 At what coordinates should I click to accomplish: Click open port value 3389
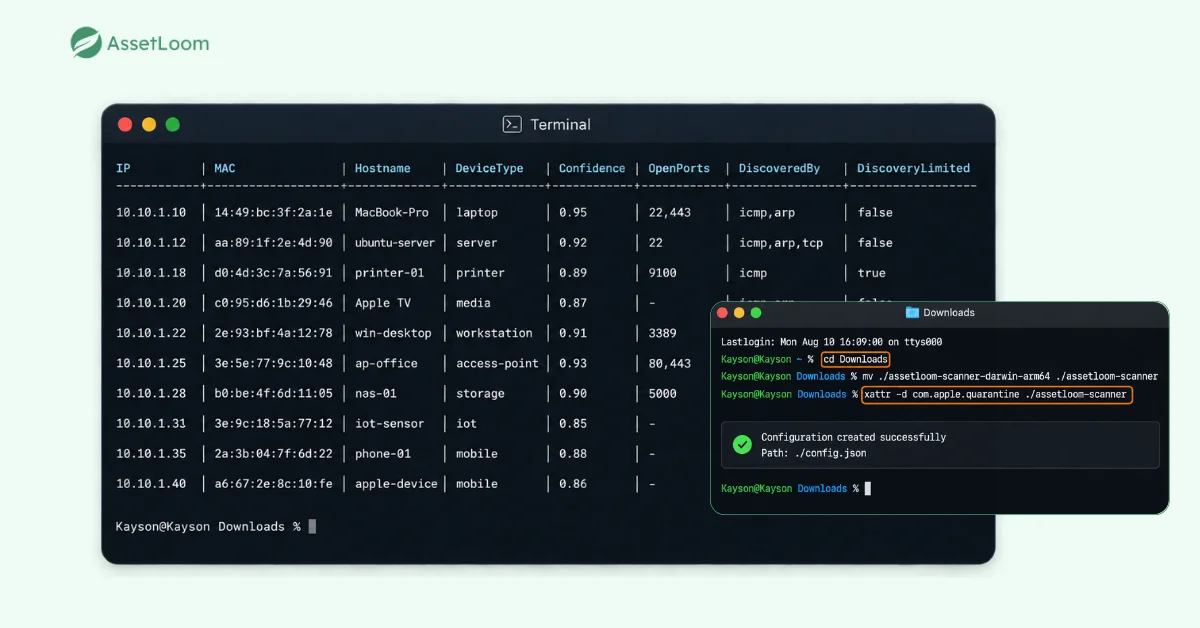[x=663, y=333]
